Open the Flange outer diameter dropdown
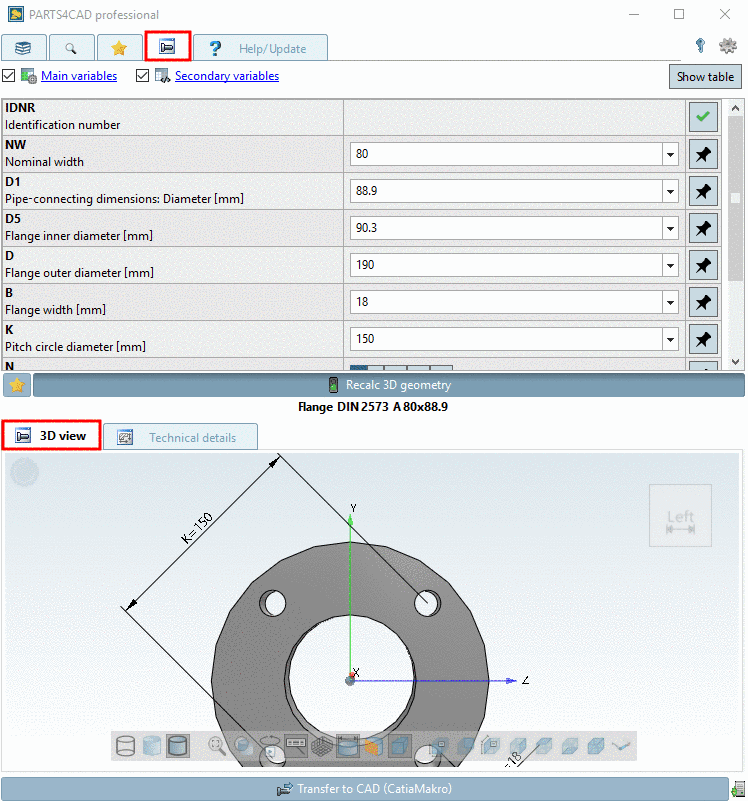This screenshot has width=748, height=801. (x=670, y=265)
